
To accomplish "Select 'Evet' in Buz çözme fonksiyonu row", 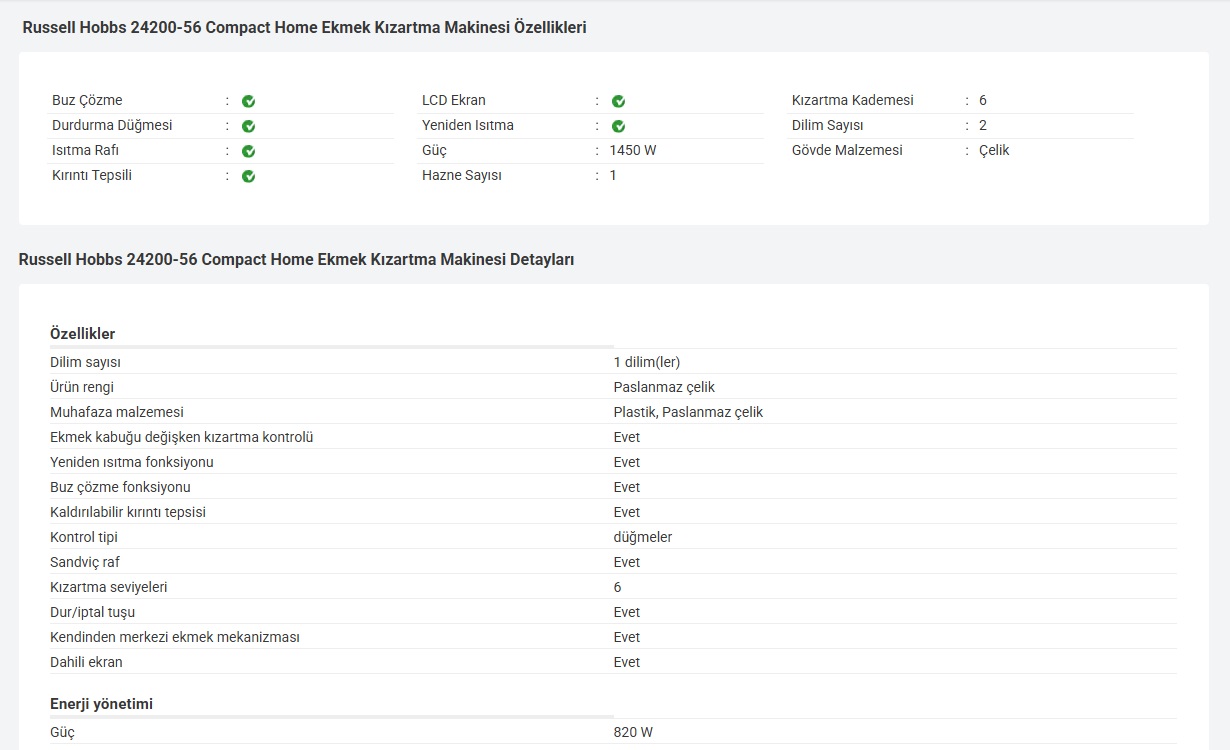I will tap(627, 487).
